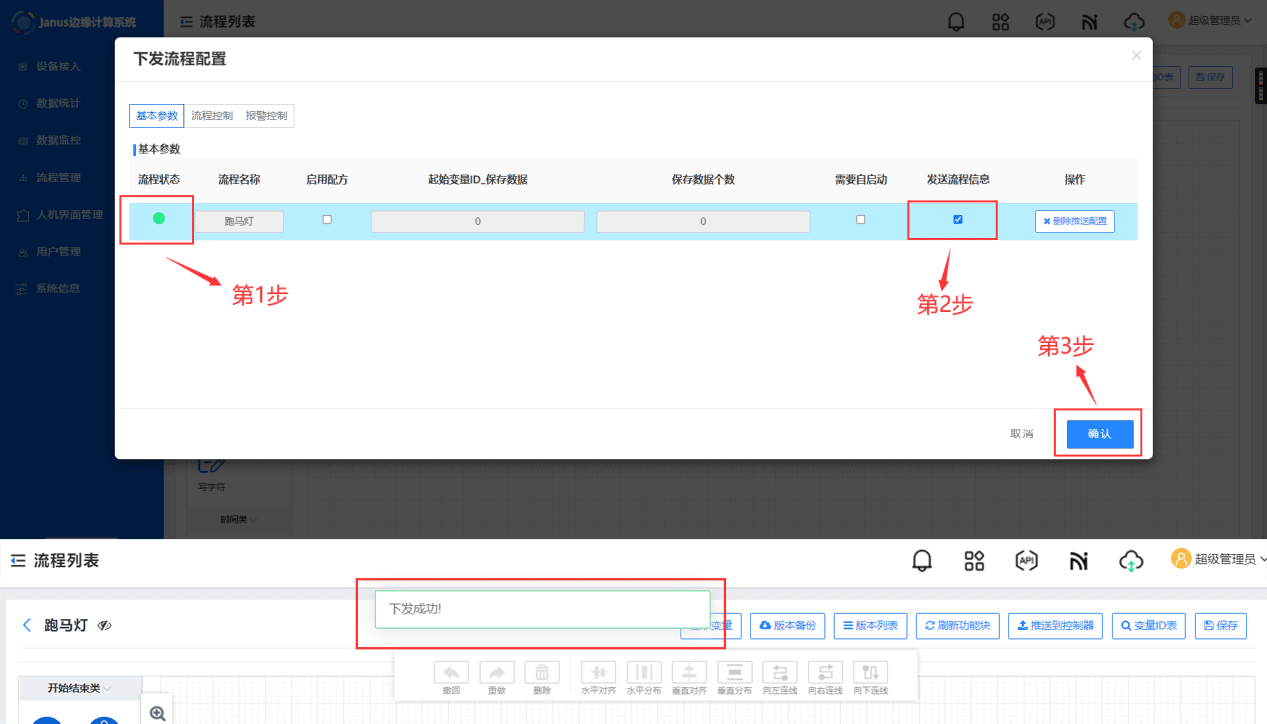This screenshot has width=1267, height=724.
Task: Uncheck the 发送流程信息 checkbox
Action: point(958,220)
